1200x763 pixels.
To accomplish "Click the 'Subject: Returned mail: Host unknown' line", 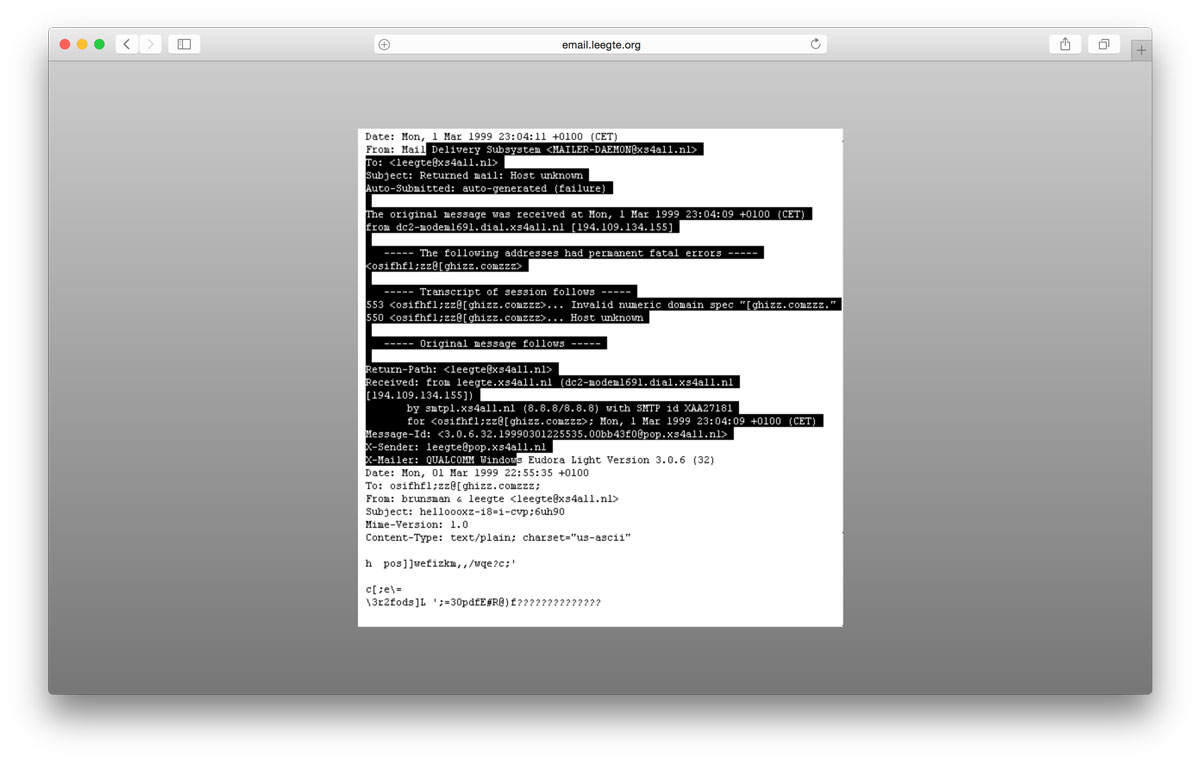I will pyautogui.click(x=475, y=175).
